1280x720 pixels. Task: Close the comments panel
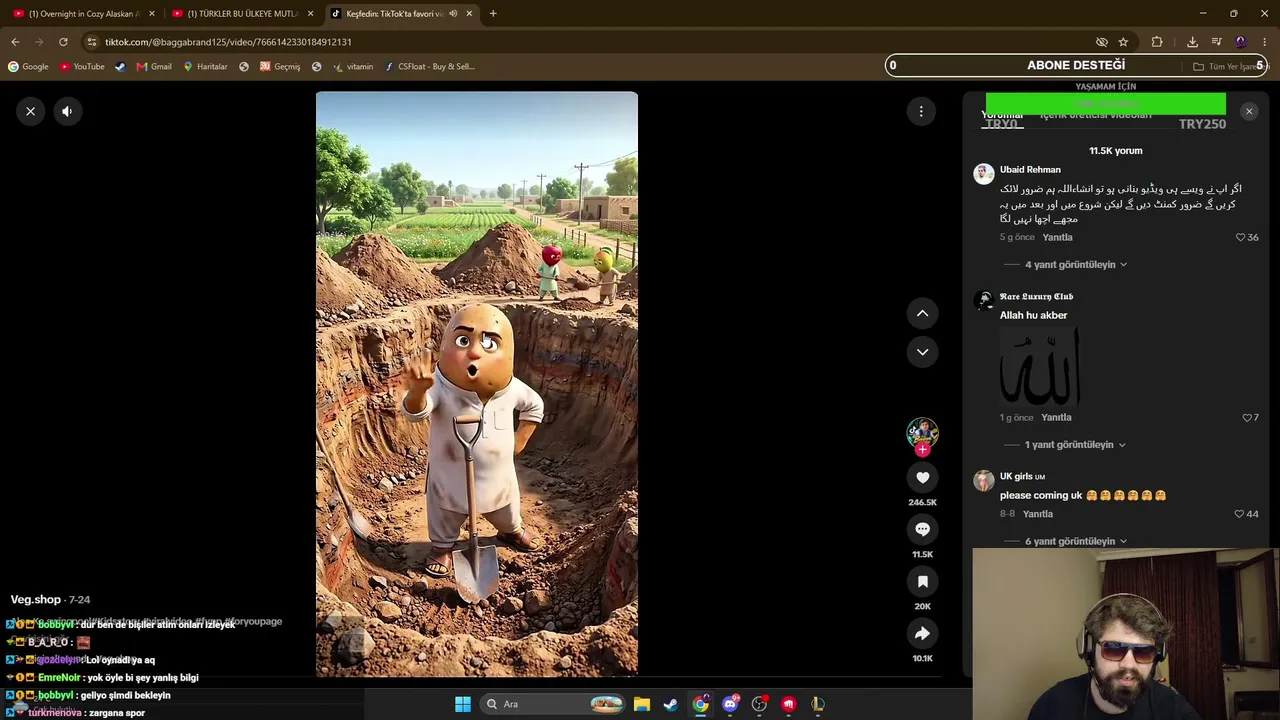pos(1249,111)
